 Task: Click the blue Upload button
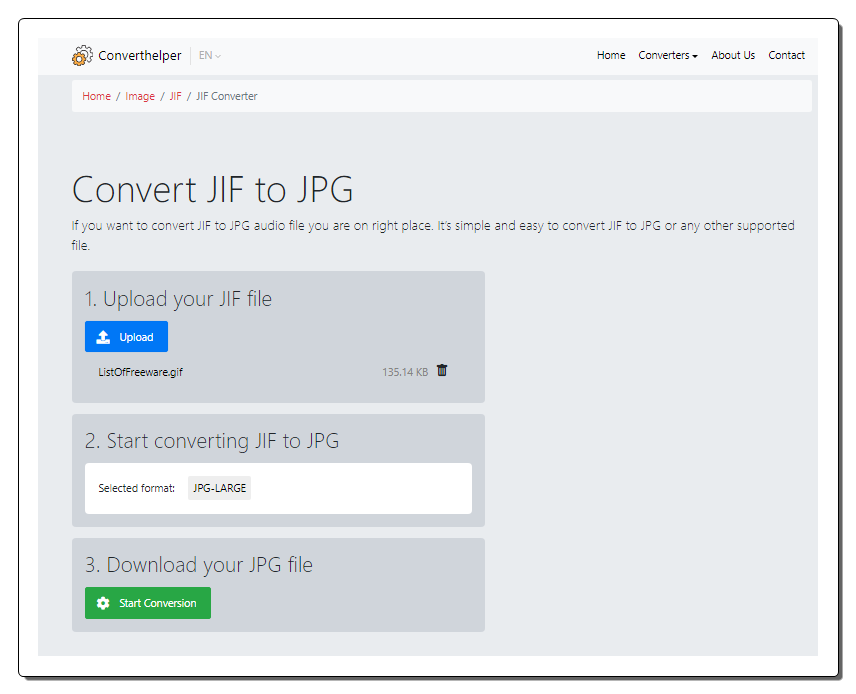click(126, 336)
